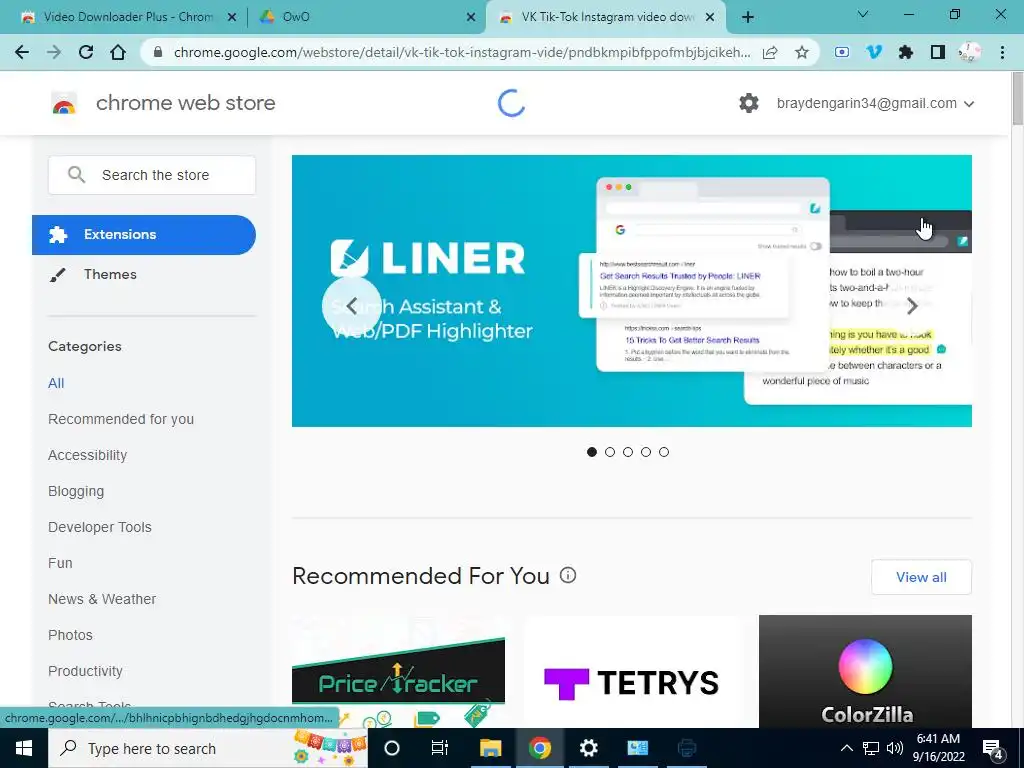The height and width of the screenshot is (768, 1024).
Task: Click the address bar URL
Action: pos(462,52)
